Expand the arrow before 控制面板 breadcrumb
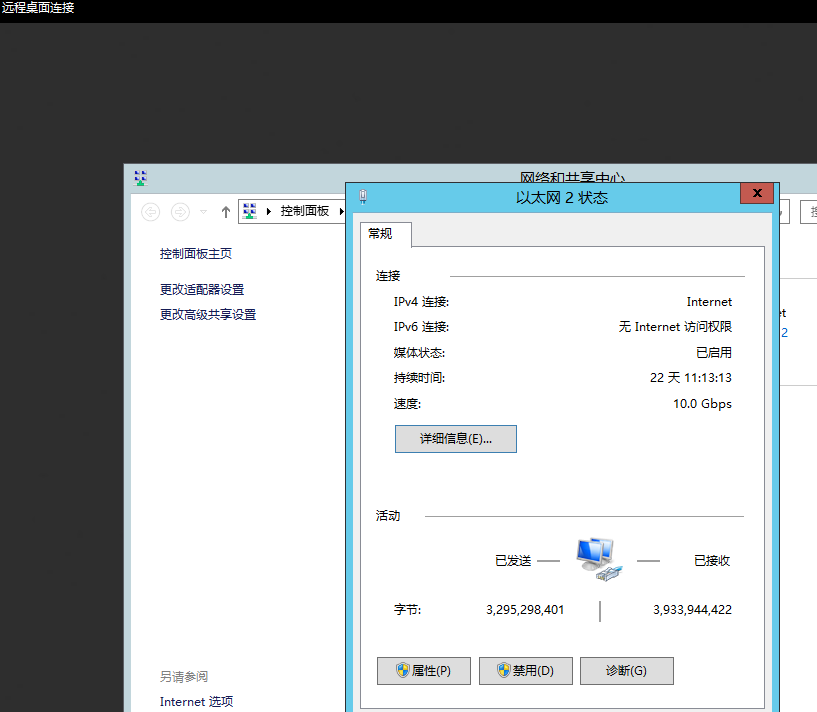Screen dimensions: 817x712 (269, 211)
